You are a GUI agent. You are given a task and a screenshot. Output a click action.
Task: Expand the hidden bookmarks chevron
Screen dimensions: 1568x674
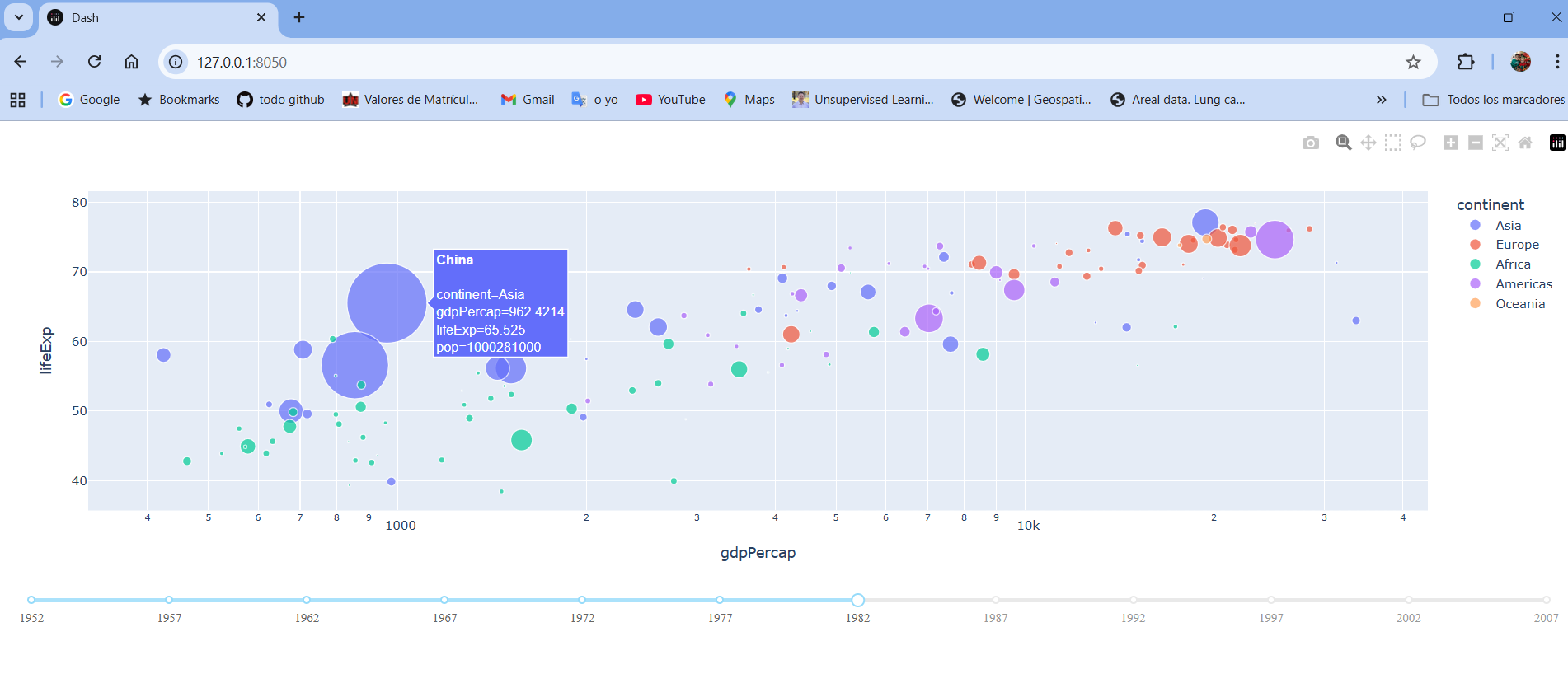click(1381, 100)
